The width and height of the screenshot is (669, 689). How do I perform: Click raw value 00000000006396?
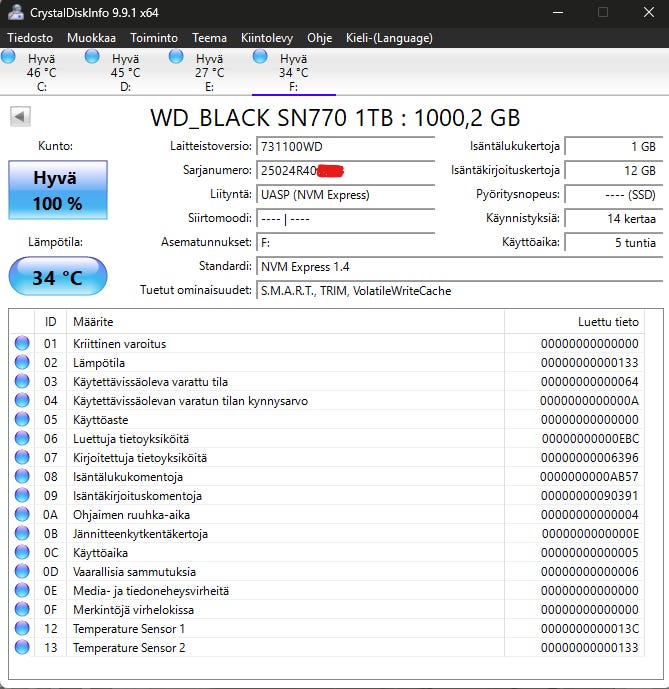pos(590,457)
